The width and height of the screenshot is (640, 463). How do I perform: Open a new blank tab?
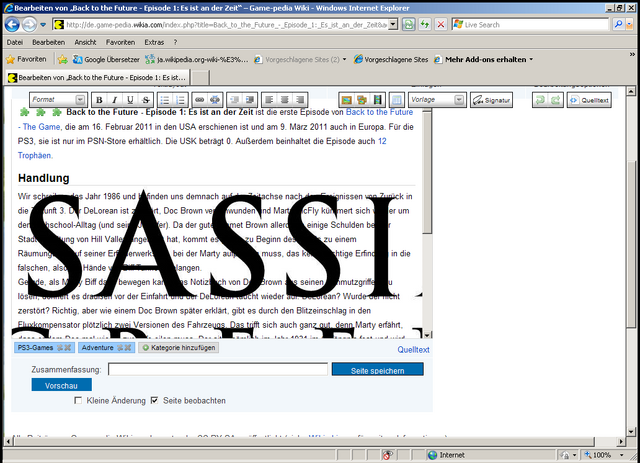coord(200,78)
